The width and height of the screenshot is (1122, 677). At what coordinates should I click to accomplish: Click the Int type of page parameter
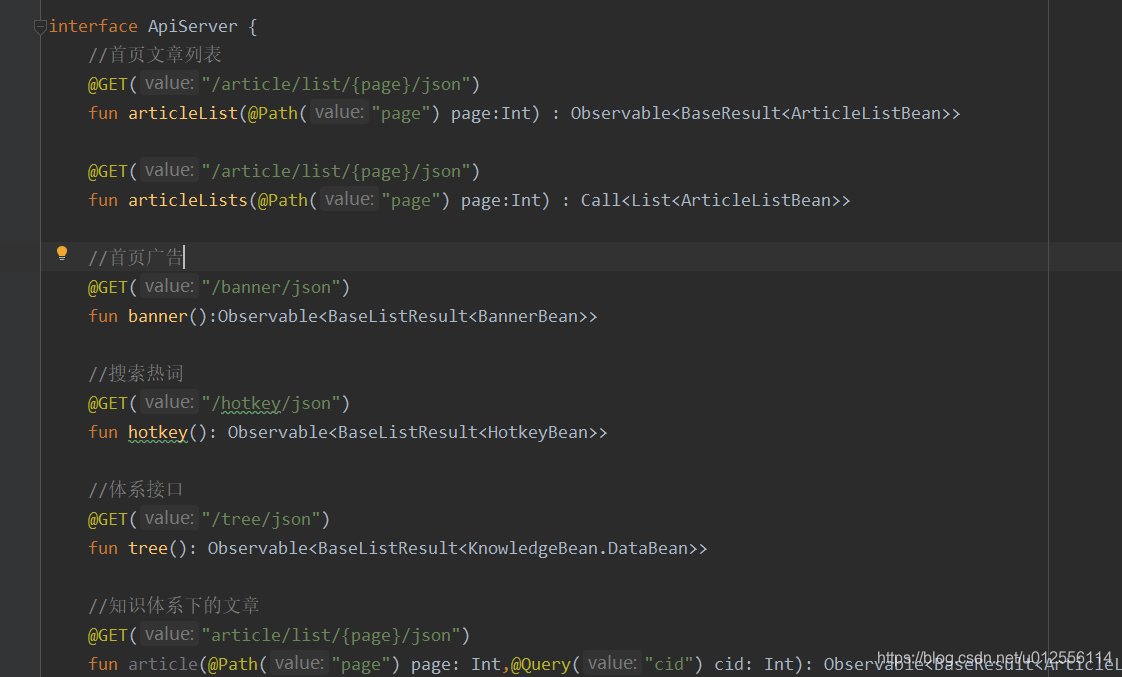pyautogui.click(x=515, y=112)
